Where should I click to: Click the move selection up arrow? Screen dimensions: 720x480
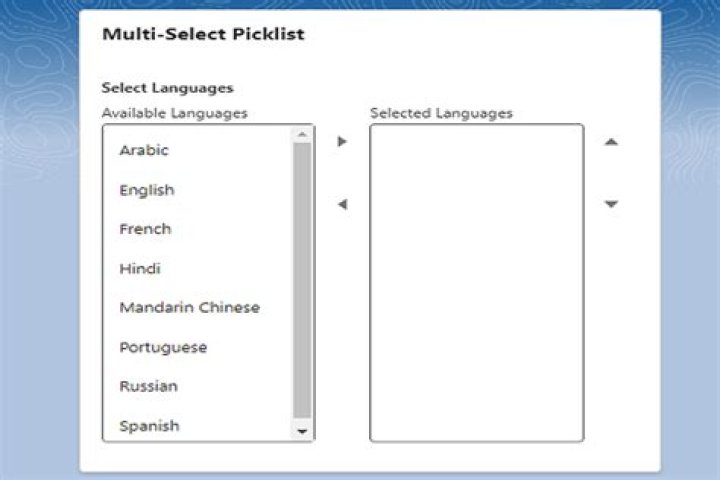(611, 142)
